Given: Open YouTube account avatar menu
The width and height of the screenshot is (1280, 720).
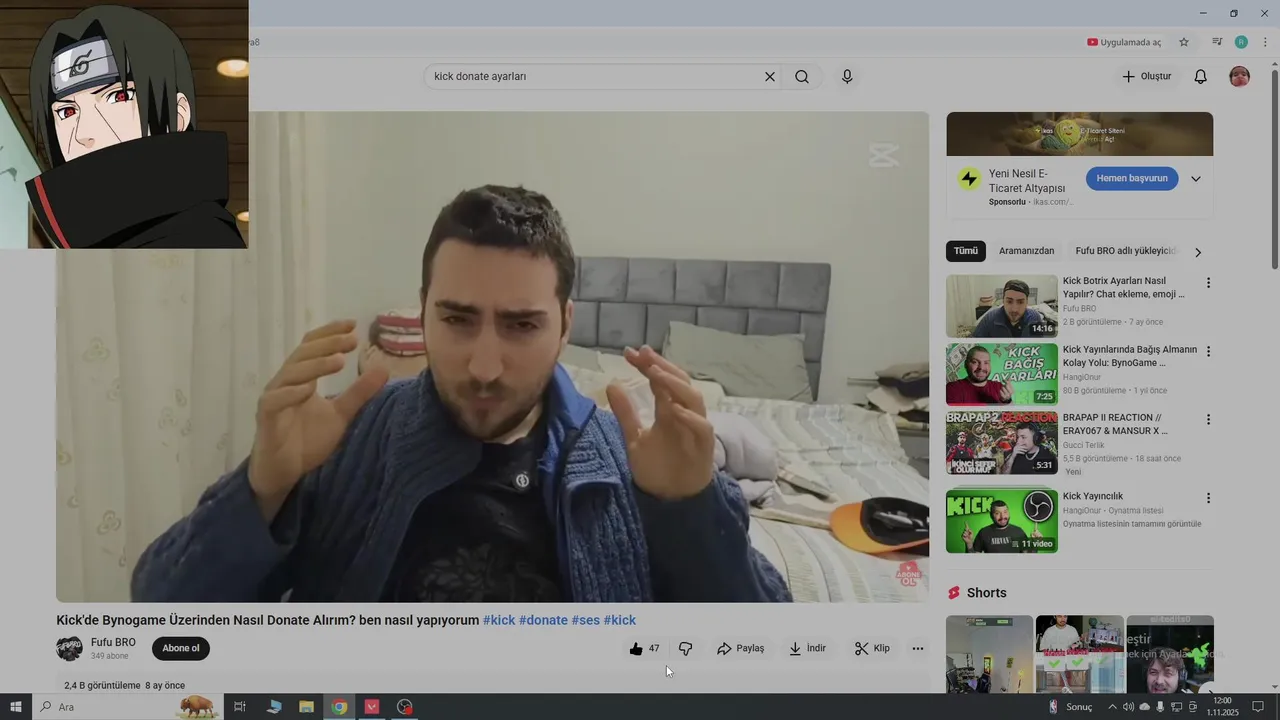Looking at the screenshot, I should [x=1239, y=77].
